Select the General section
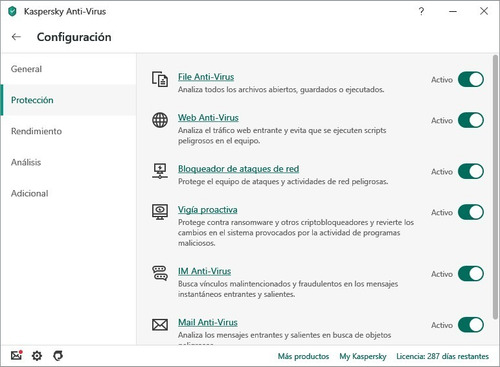 pyautogui.click(x=68, y=69)
